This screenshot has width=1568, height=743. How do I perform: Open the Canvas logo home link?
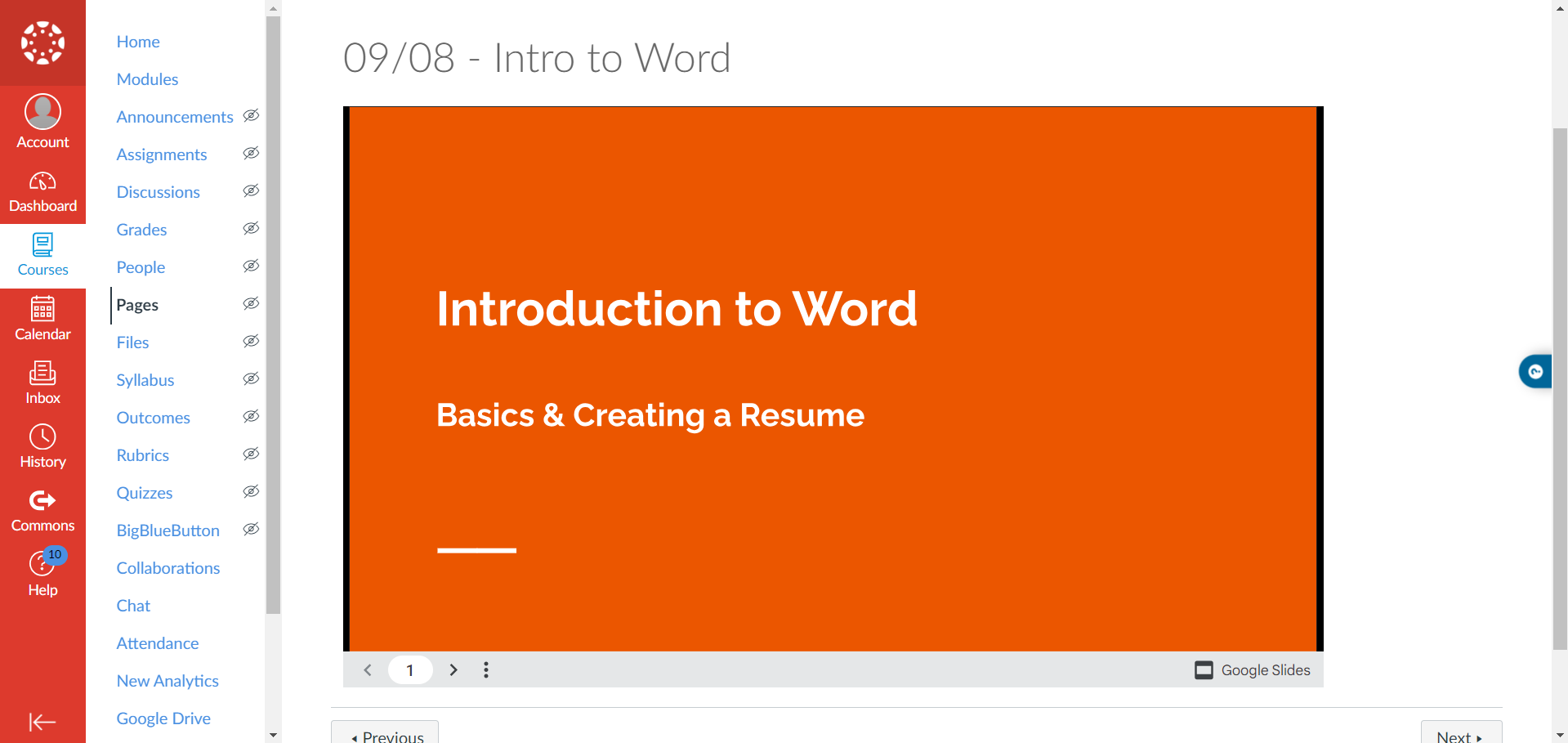pyautogui.click(x=42, y=43)
